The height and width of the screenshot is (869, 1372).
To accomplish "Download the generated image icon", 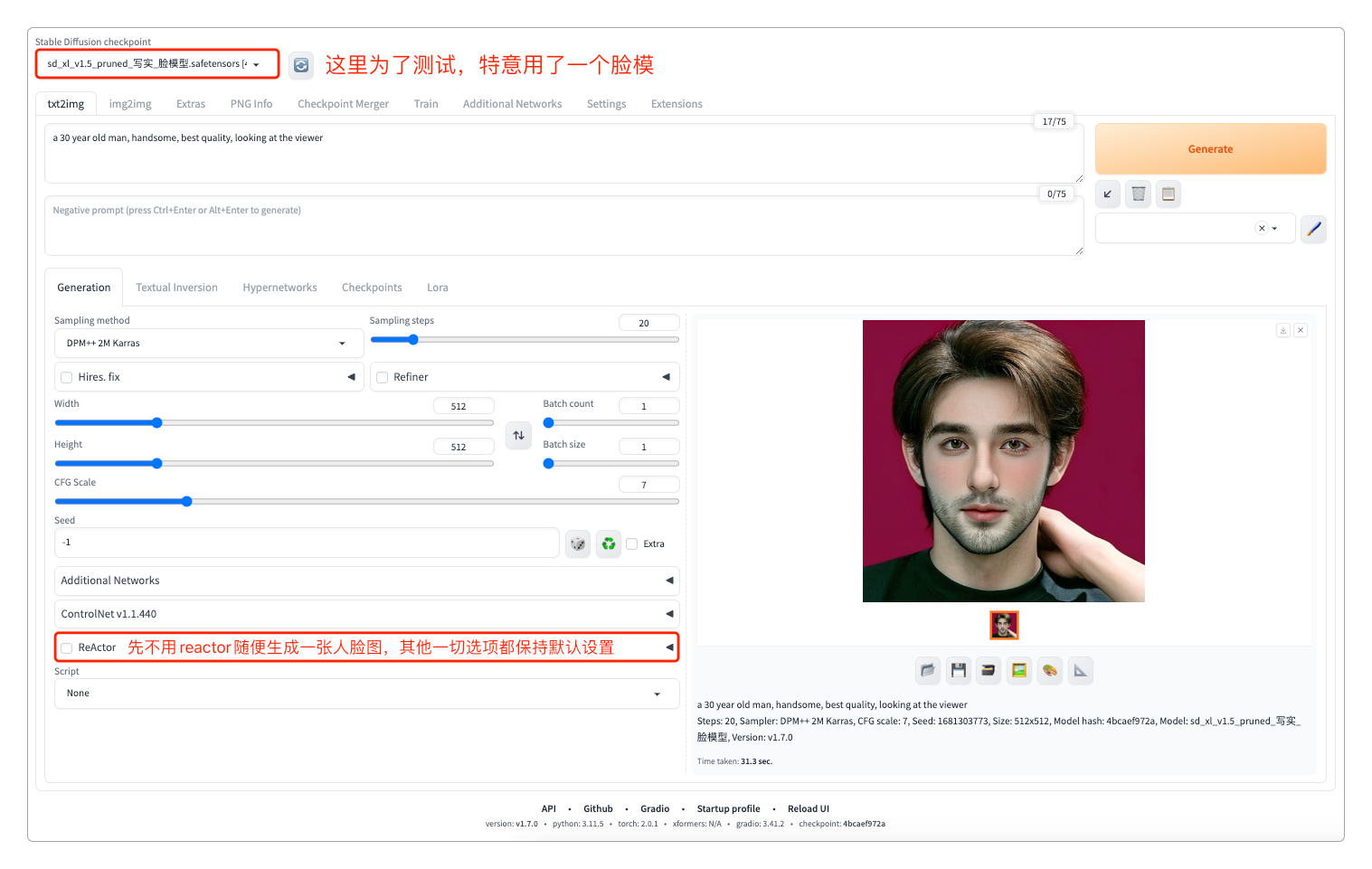I will 1283,330.
